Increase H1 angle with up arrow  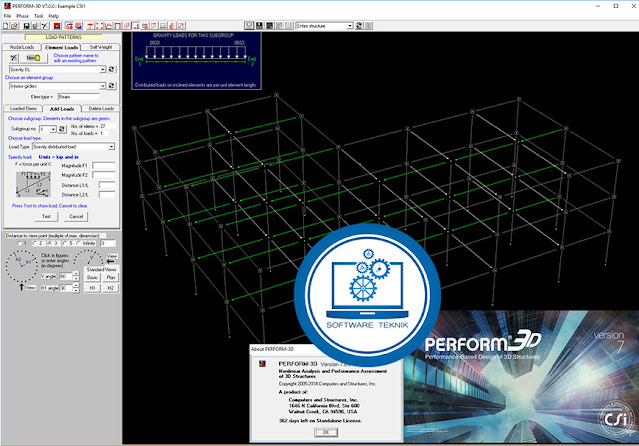(76, 285)
